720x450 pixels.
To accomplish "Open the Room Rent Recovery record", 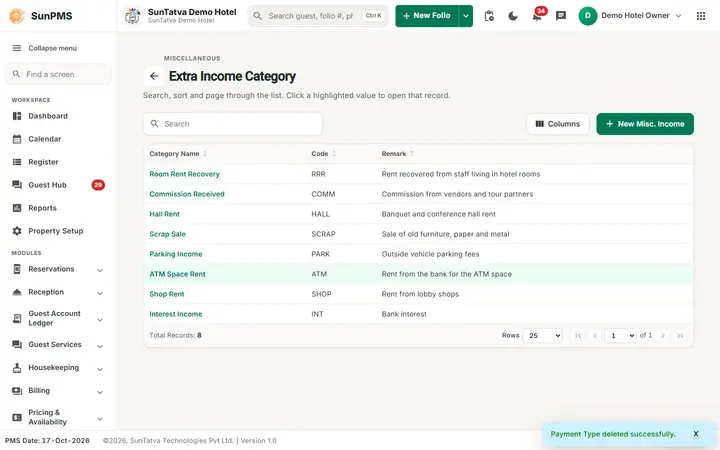I will click(x=185, y=174).
